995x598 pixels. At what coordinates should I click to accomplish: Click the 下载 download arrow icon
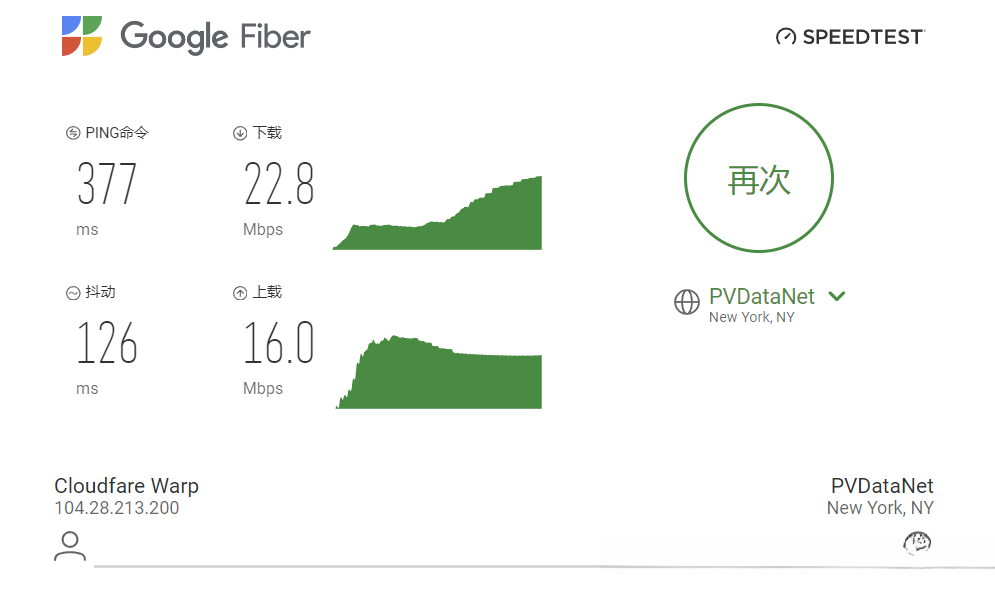pos(240,133)
